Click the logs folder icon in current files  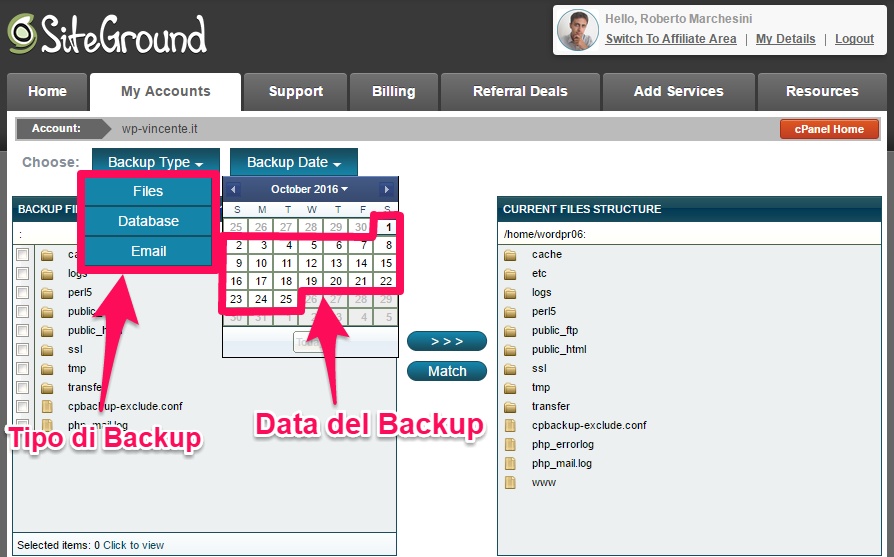pyautogui.click(x=510, y=292)
